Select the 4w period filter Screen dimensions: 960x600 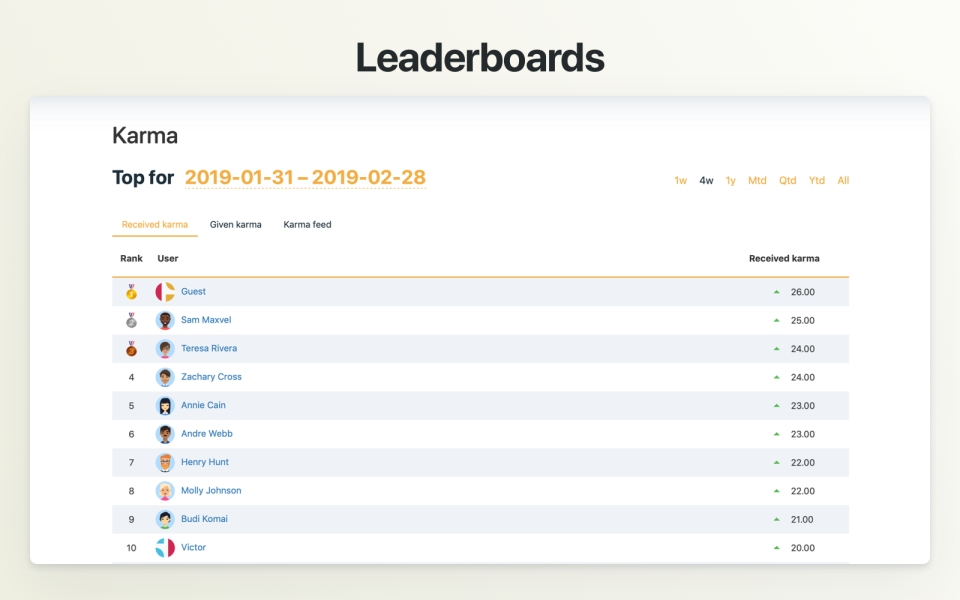coord(706,181)
